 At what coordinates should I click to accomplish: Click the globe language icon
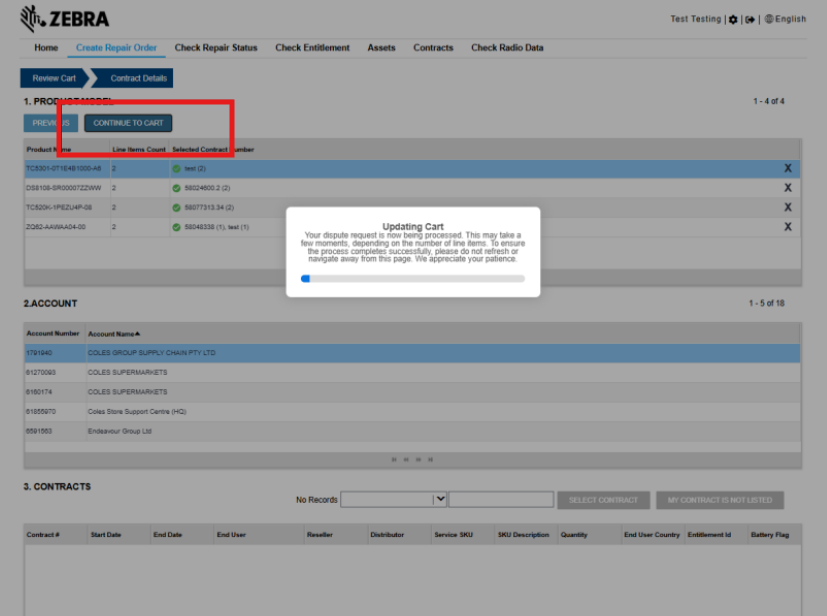pyautogui.click(x=769, y=19)
